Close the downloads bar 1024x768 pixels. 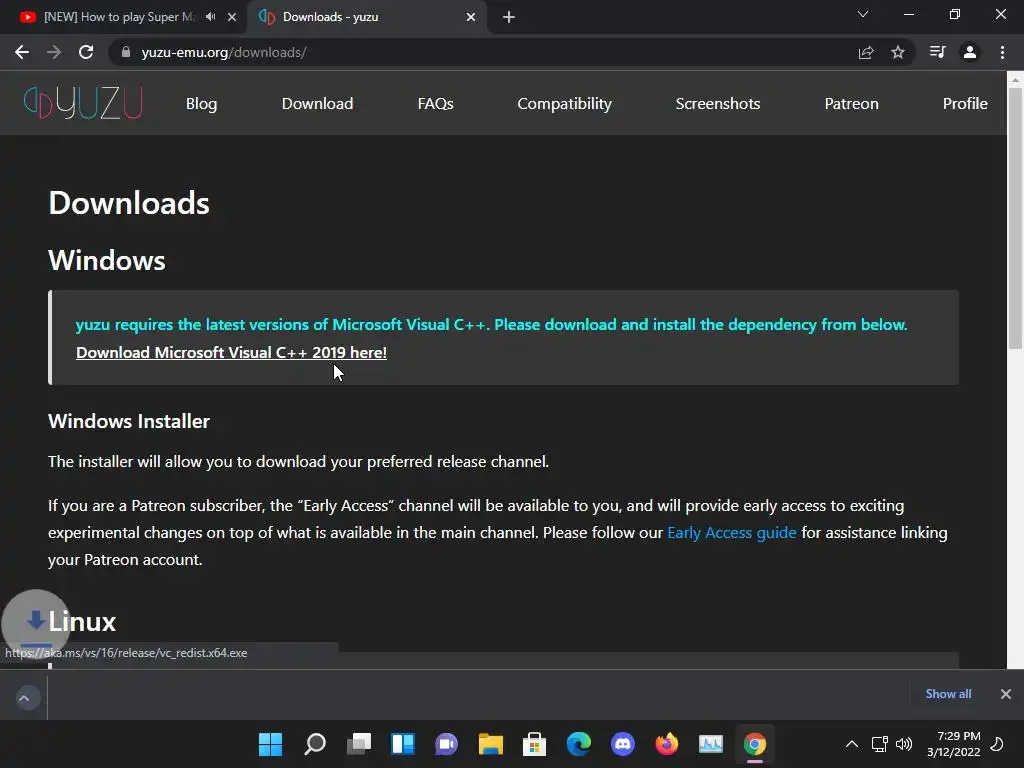coord(1006,694)
